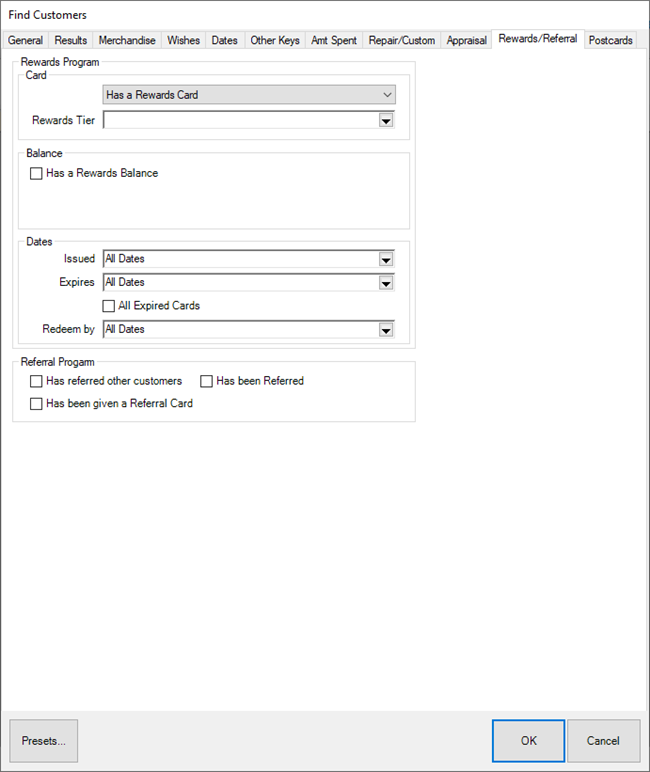This screenshot has width=650, height=772.
Task: Check the All Expired Cards box
Action: point(110,306)
